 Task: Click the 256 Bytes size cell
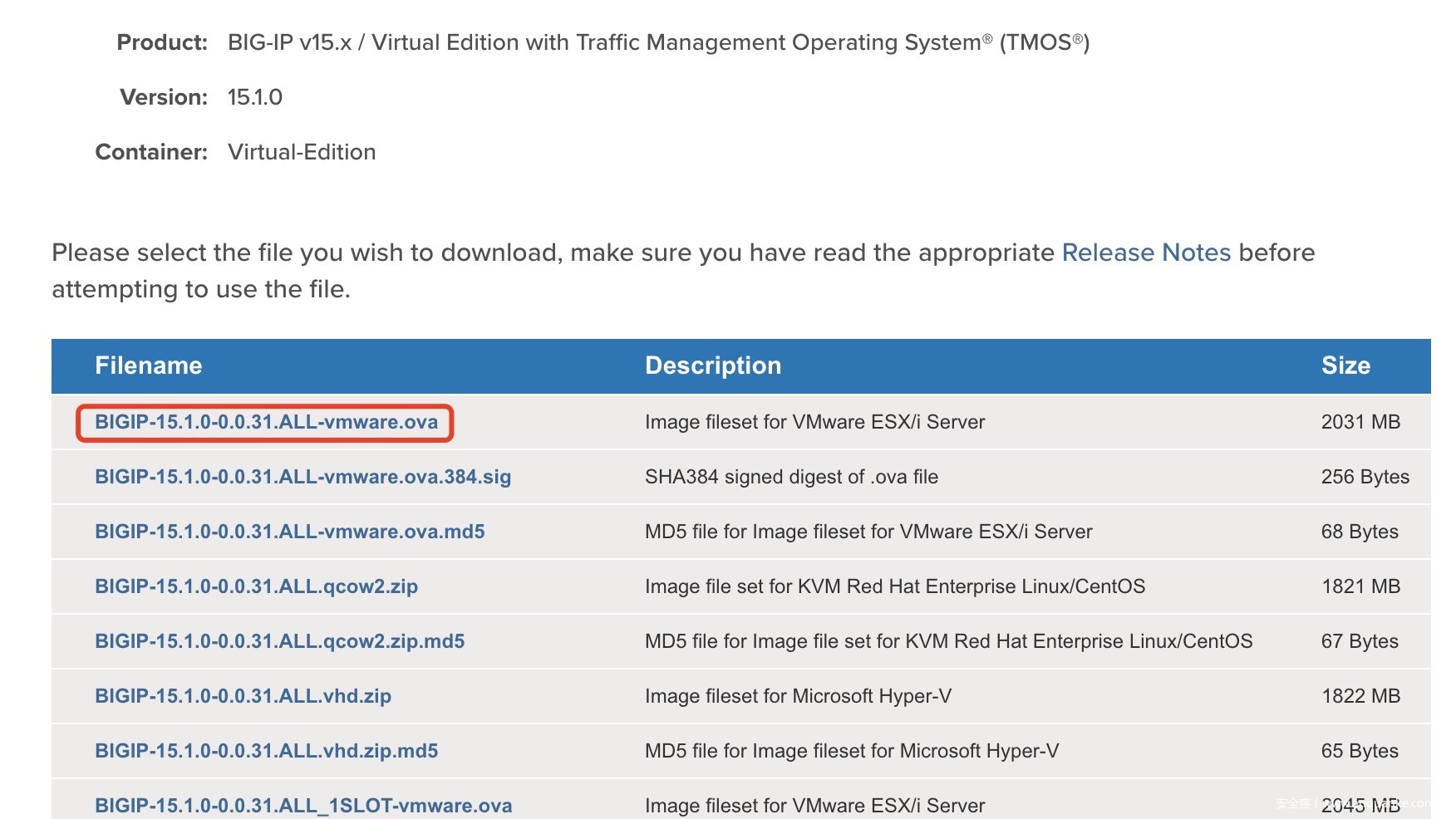(x=1365, y=477)
